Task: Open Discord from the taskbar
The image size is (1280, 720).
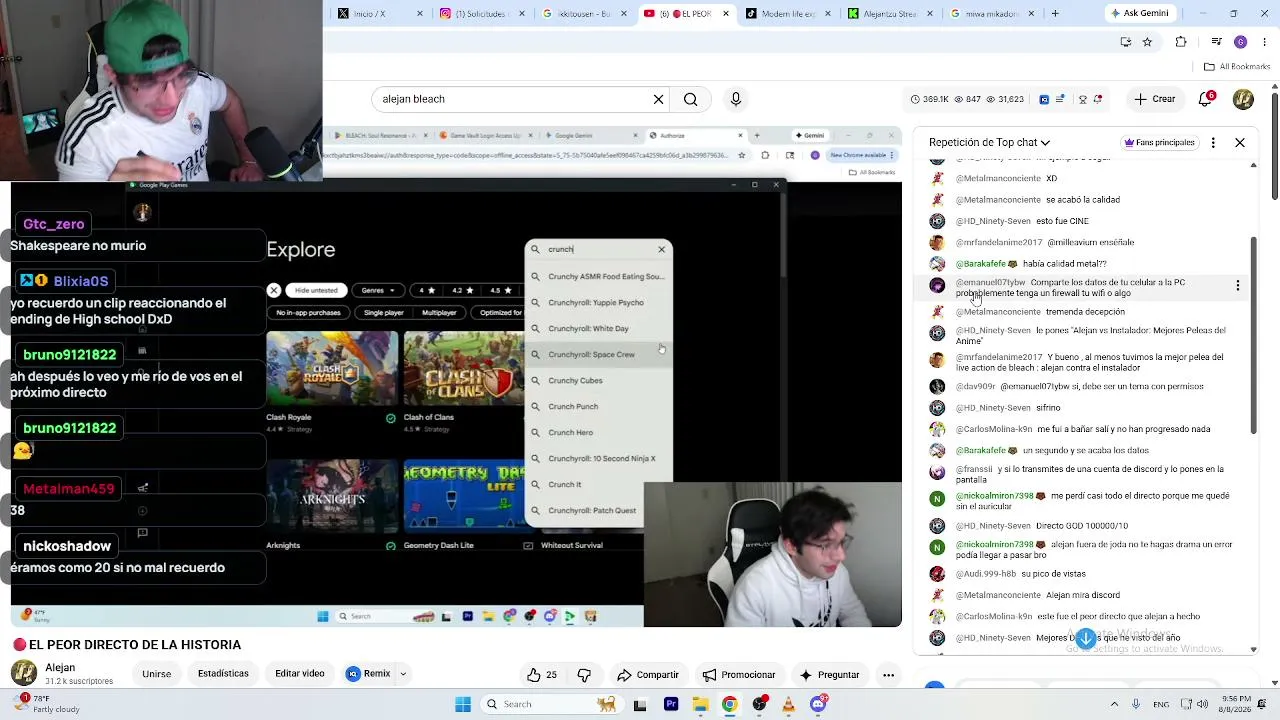Action: pyautogui.click(x=818, y=704)
